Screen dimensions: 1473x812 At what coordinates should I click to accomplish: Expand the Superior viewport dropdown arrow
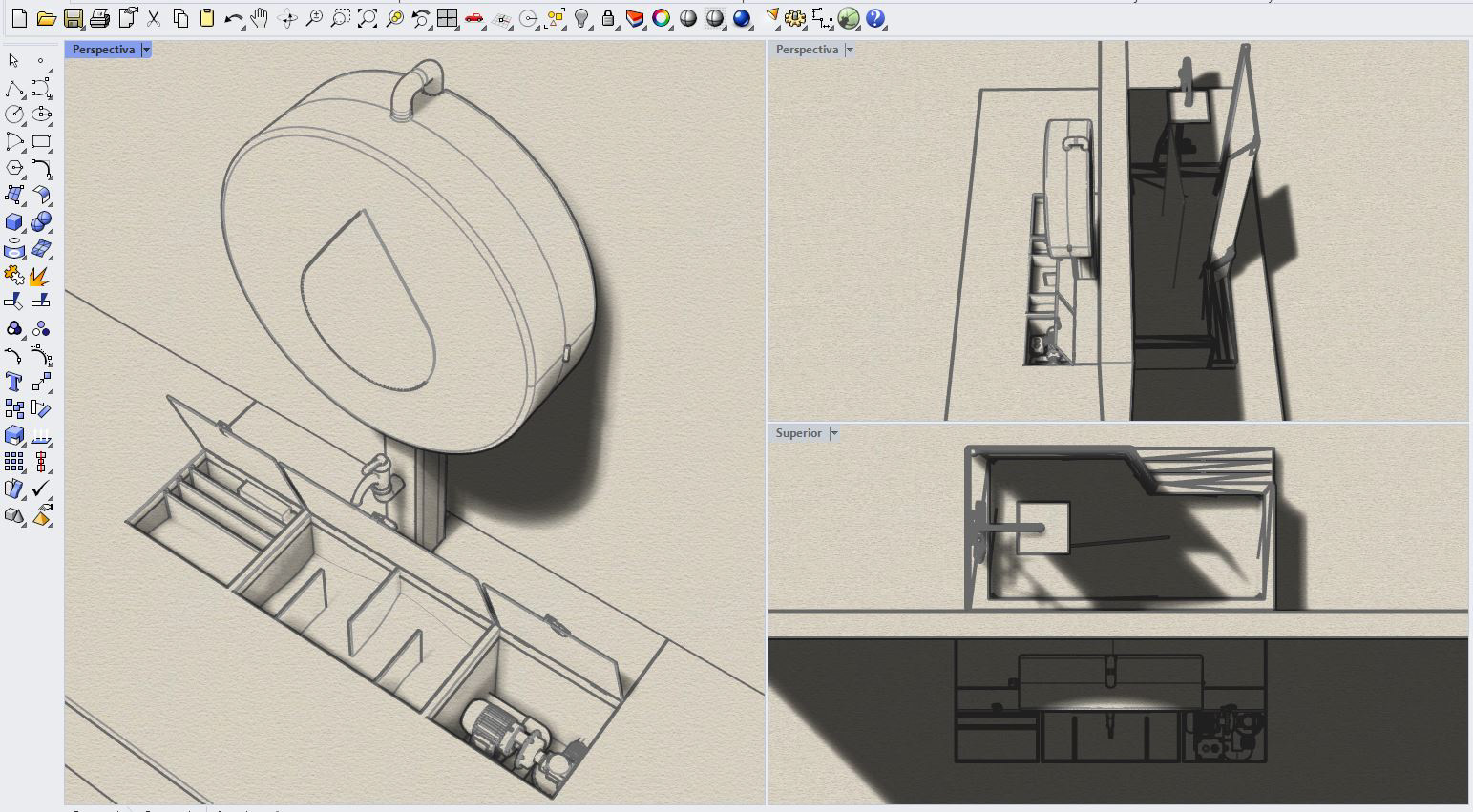[834, 433]
